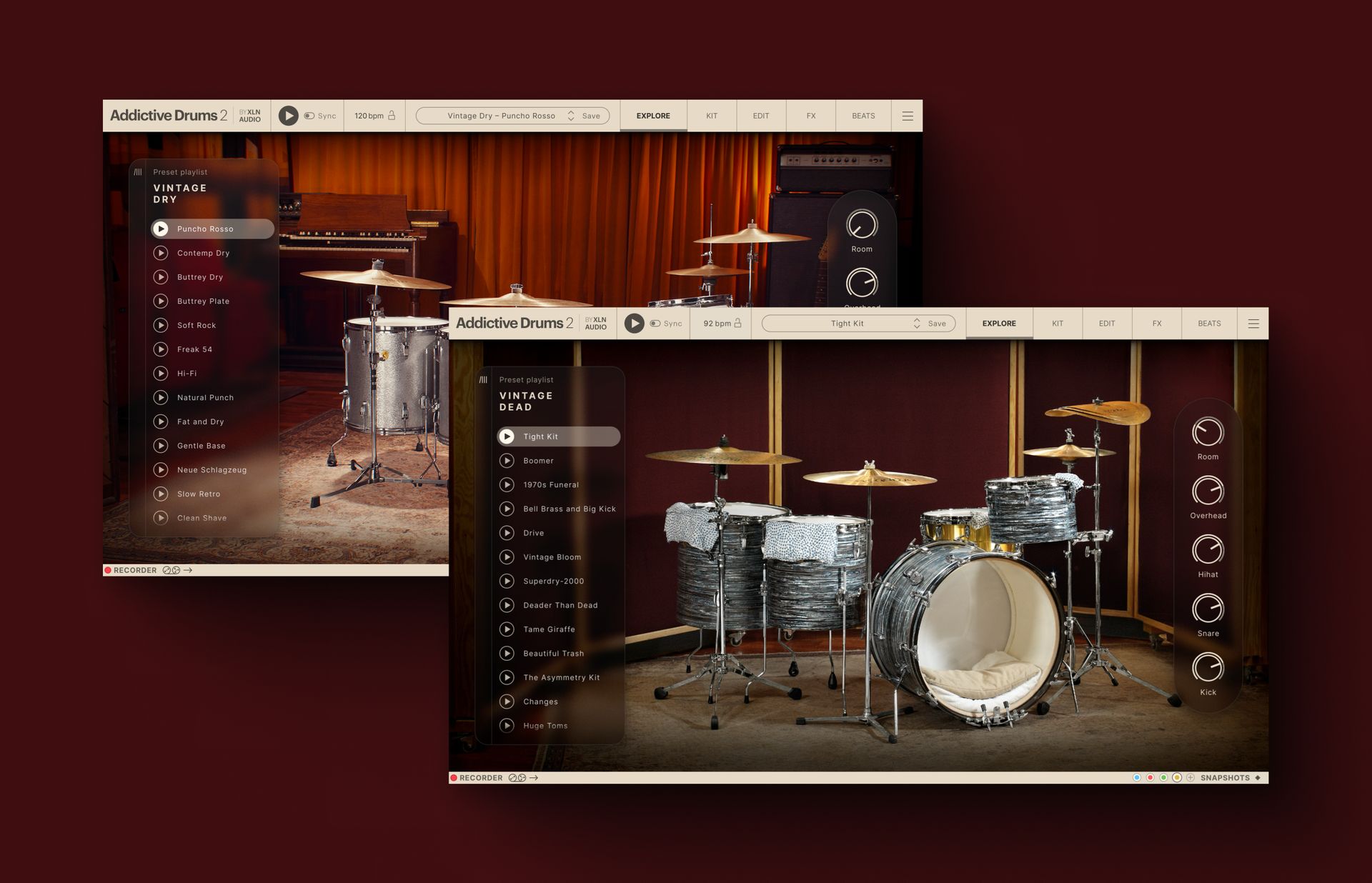The image size is (1372, 883).
Task: Select Gentle Base preset name
Action: point(202,446)
